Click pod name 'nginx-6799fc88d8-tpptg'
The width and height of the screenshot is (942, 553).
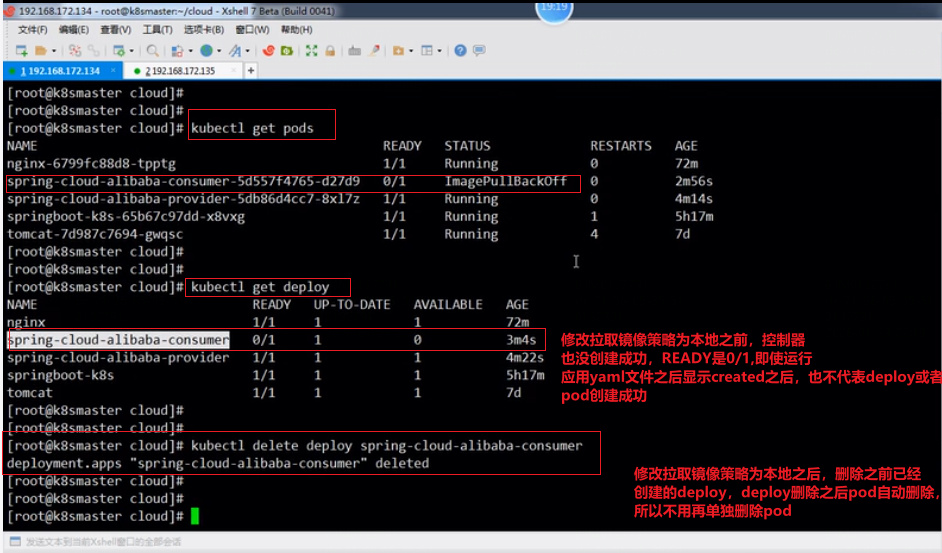(x=91, y=163)
